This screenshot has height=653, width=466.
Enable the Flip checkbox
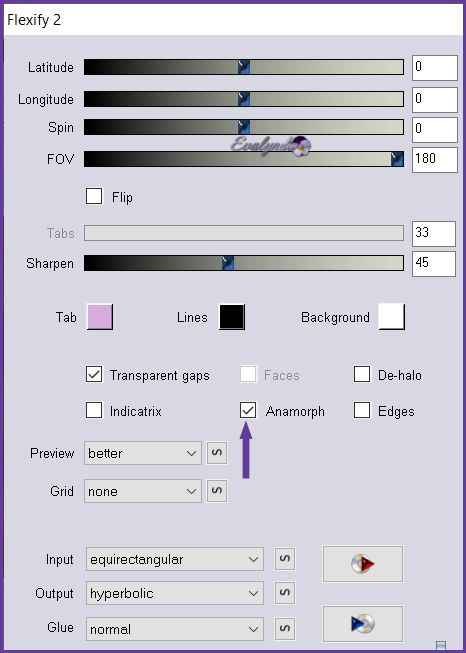coord(94,196)
